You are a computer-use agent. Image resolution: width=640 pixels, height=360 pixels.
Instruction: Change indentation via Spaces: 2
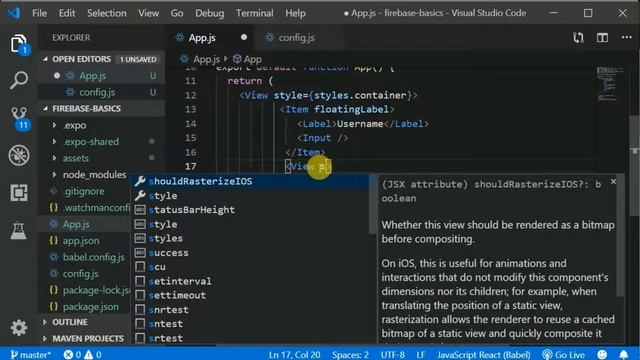pos(350,354)
